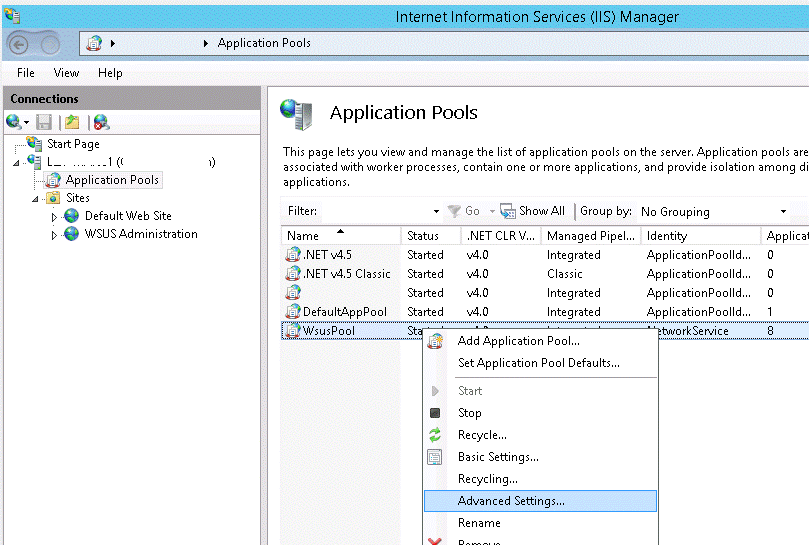The height and width of the screenshot is (545, 809).
Task: Expand the WSUS Administration node
Action: 54,235
